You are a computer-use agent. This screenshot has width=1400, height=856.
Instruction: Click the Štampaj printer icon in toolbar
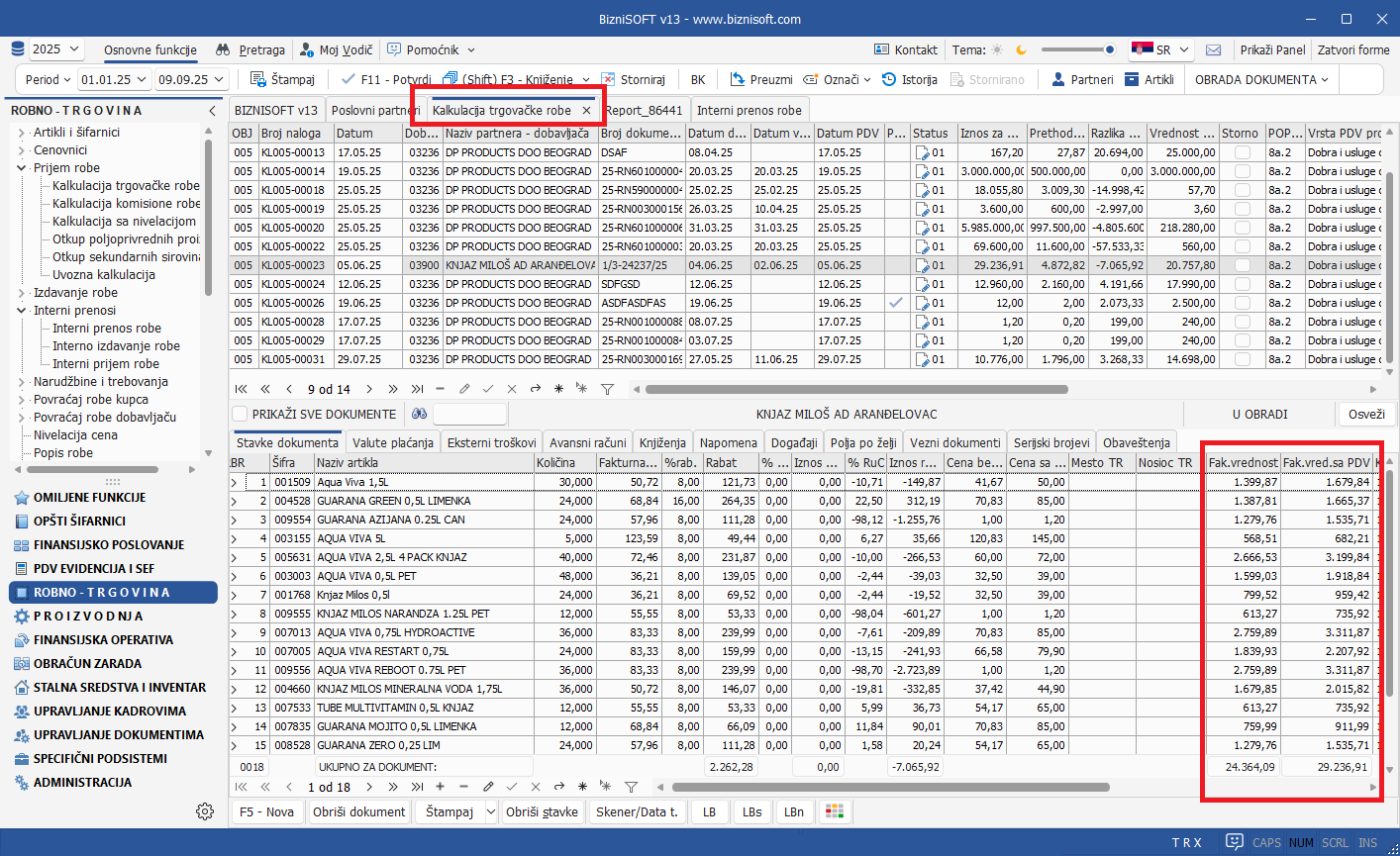tap(258, 79)
